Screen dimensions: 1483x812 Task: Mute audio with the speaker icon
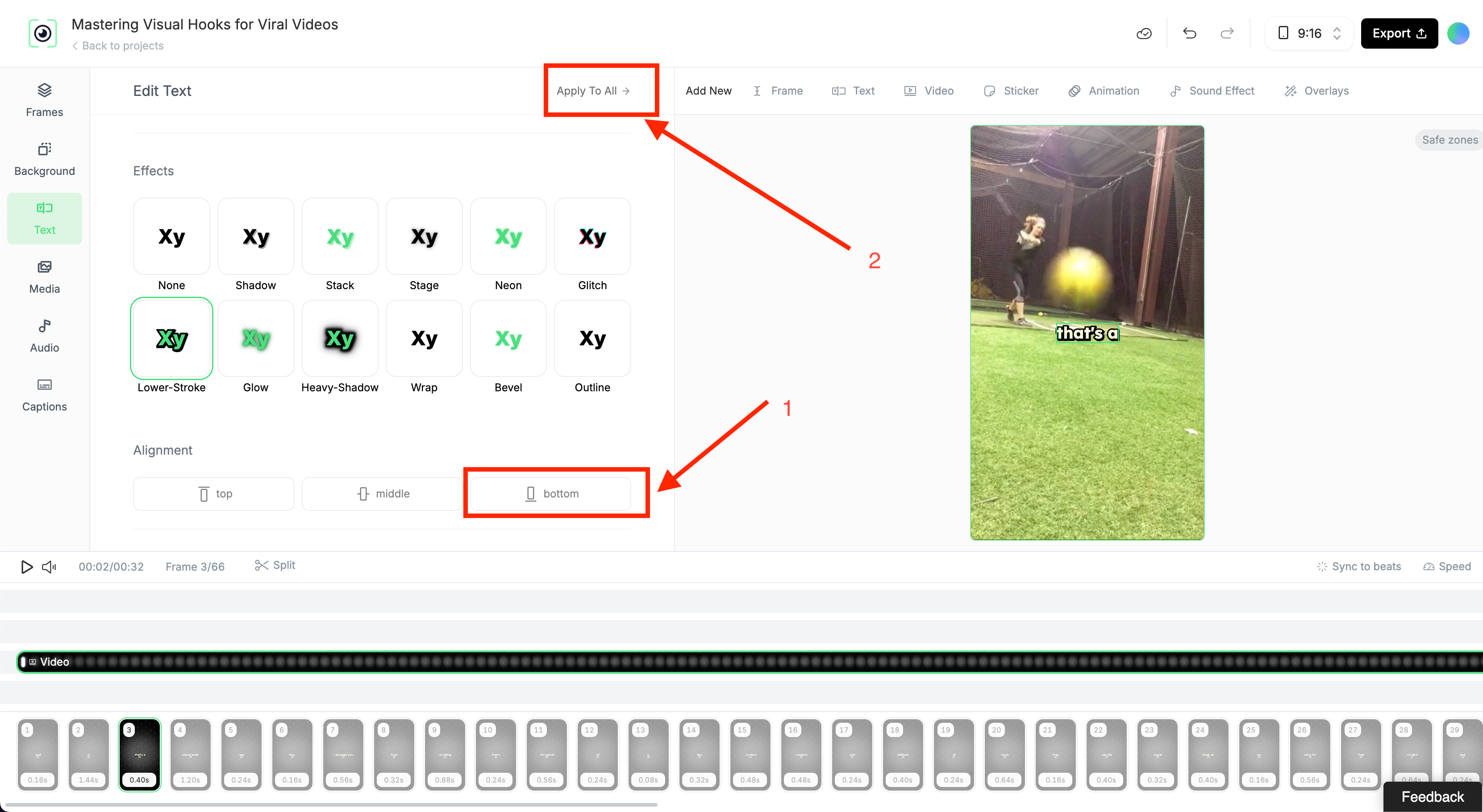click(50, 567)
